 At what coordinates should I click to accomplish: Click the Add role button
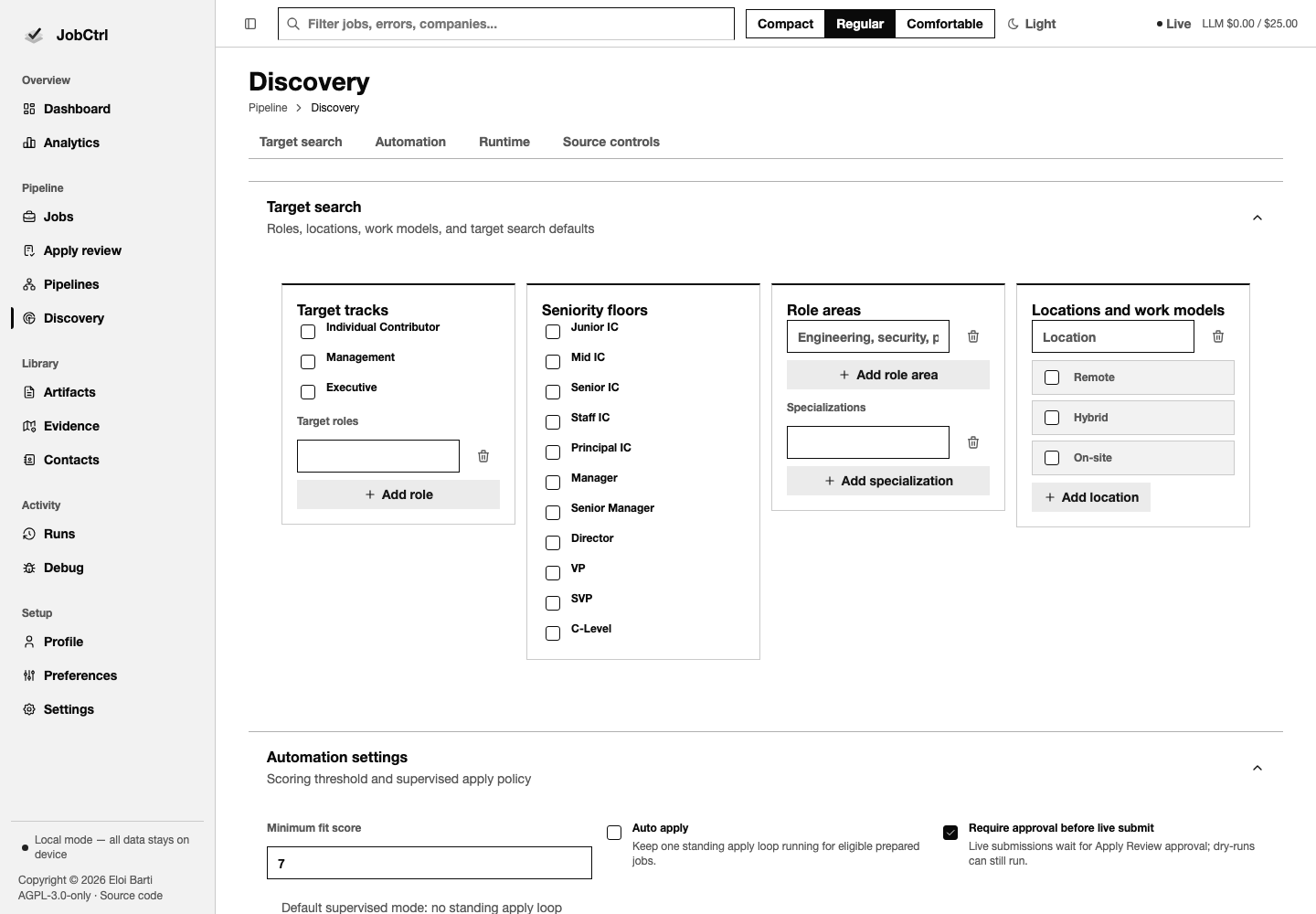point(398,494)
